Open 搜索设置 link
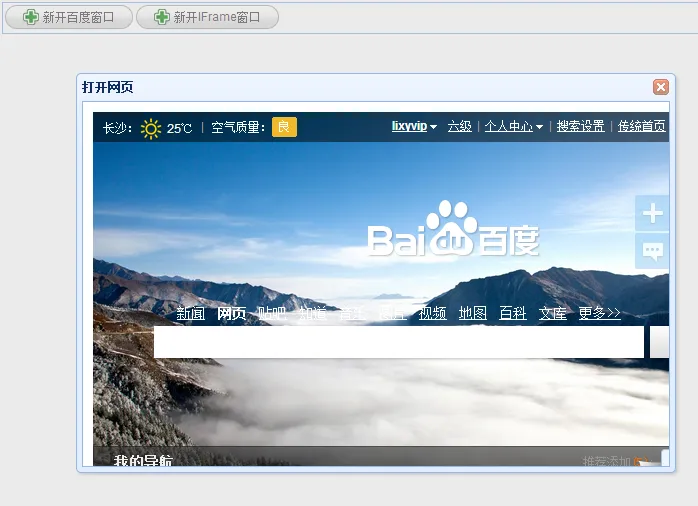This screenshot has height=506, width=698. pyautogui.click(x=580, y=126)
